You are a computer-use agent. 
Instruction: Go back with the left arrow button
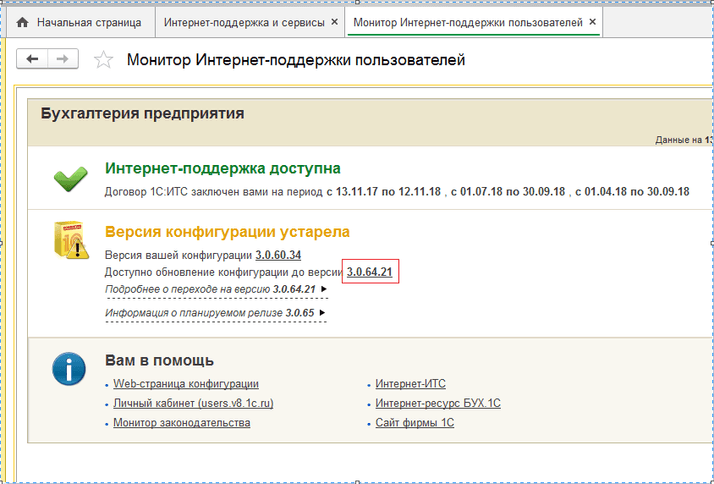coord(32,59)
